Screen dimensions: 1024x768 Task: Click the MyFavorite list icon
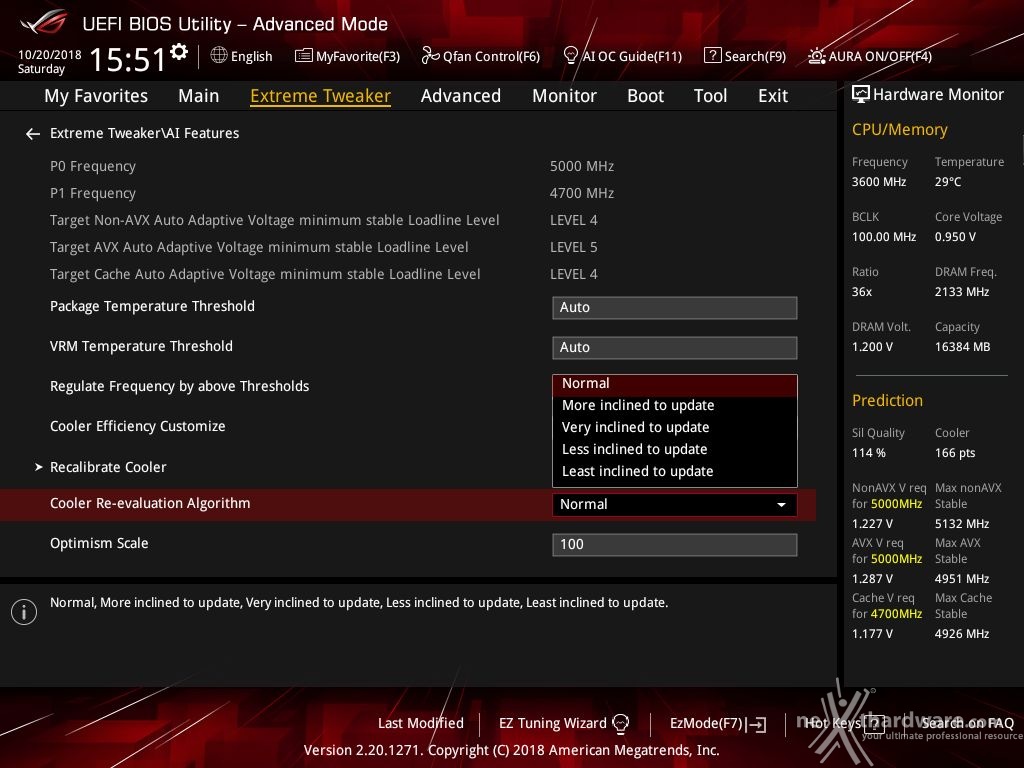tap(304, 56)
